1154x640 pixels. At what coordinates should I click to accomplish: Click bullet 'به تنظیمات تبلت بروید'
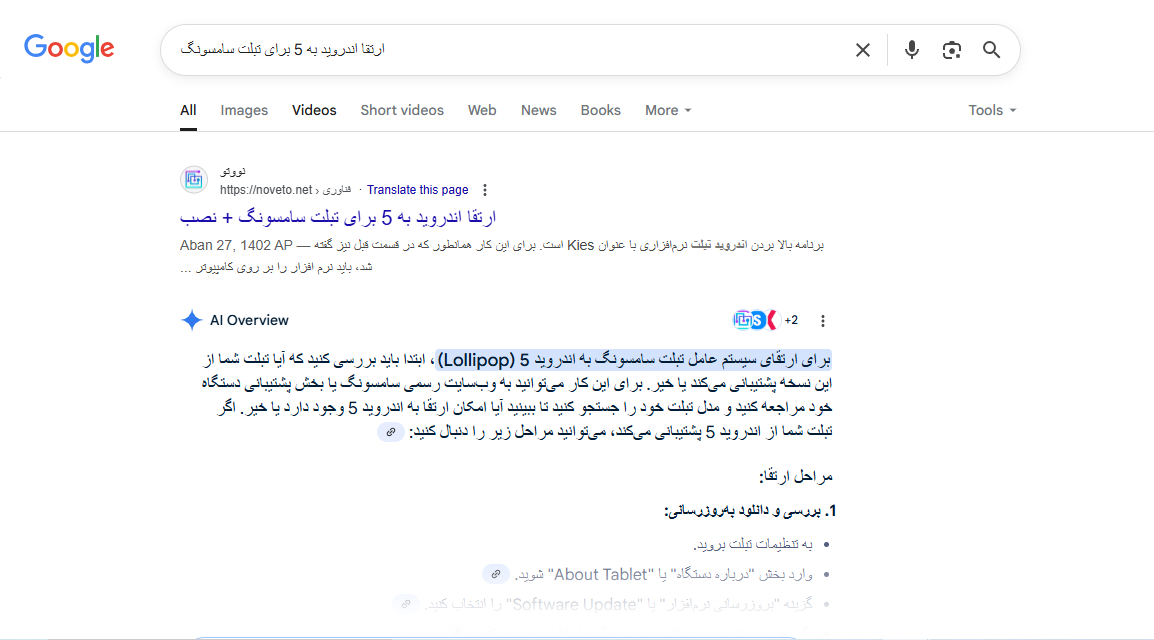753,544
